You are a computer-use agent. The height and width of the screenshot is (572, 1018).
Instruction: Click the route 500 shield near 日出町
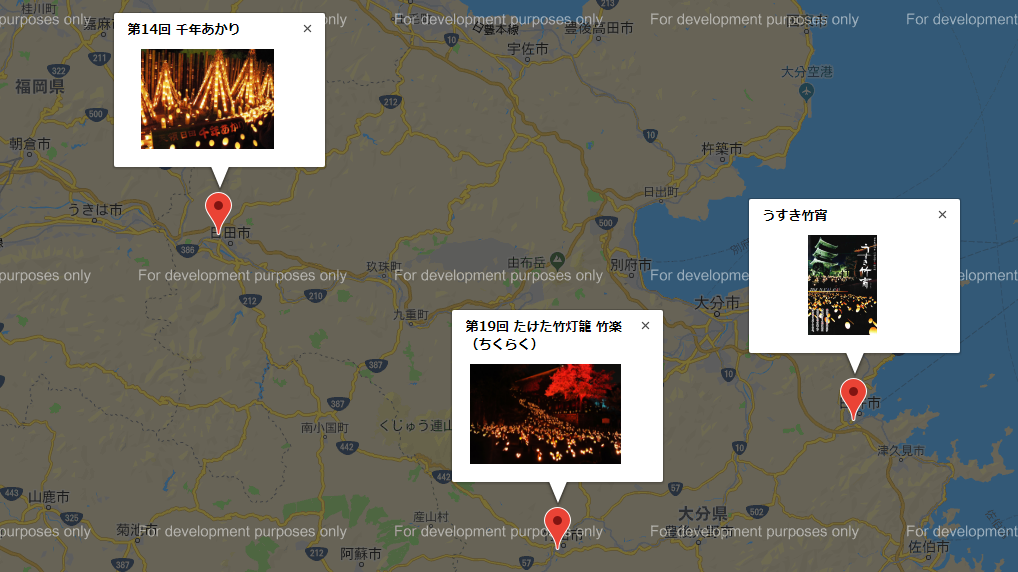click(x=605, y=223)
